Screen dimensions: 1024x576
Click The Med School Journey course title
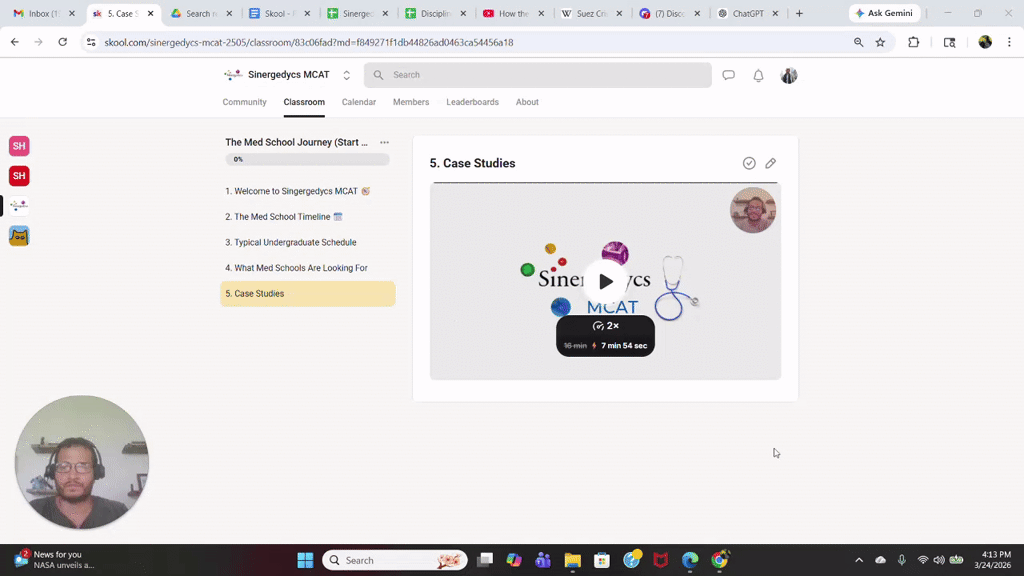click(296, 142)
